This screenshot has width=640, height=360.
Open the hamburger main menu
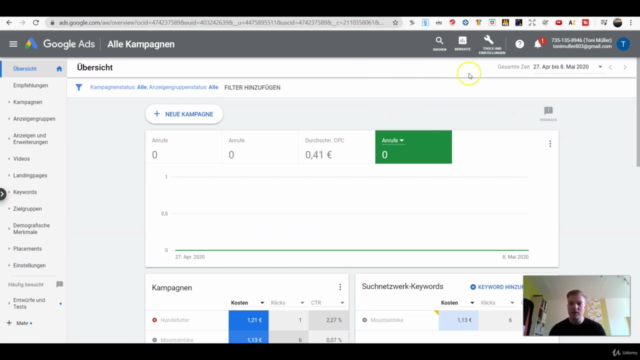tap(13, 44)
